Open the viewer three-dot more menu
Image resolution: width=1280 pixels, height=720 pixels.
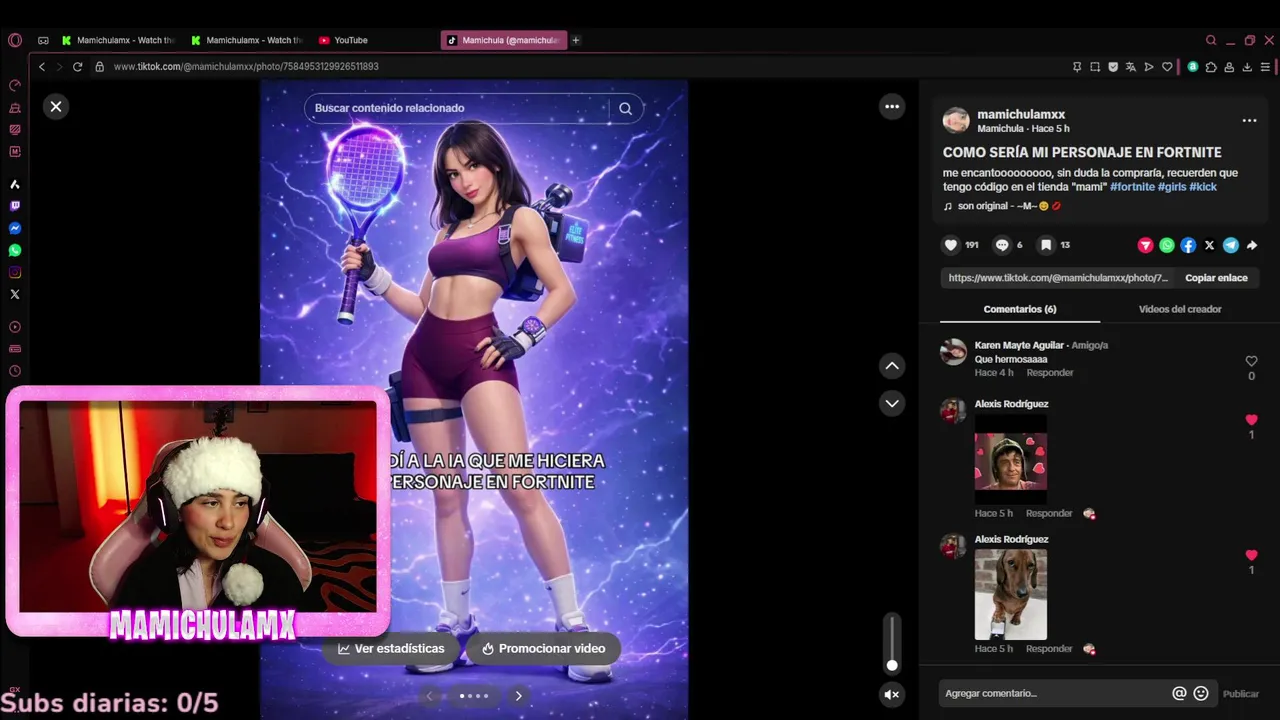click(892, 106)
